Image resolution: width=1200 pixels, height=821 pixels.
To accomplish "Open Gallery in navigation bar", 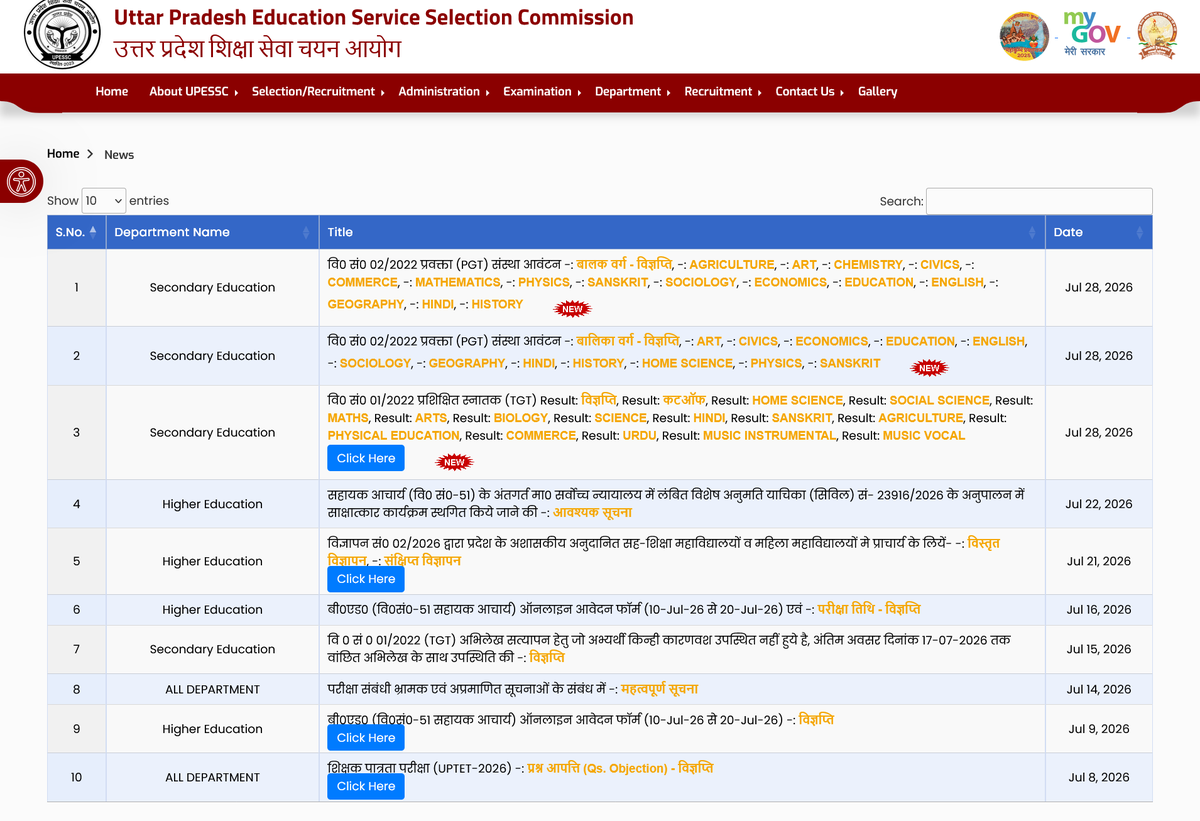I will tap(877, 91).
